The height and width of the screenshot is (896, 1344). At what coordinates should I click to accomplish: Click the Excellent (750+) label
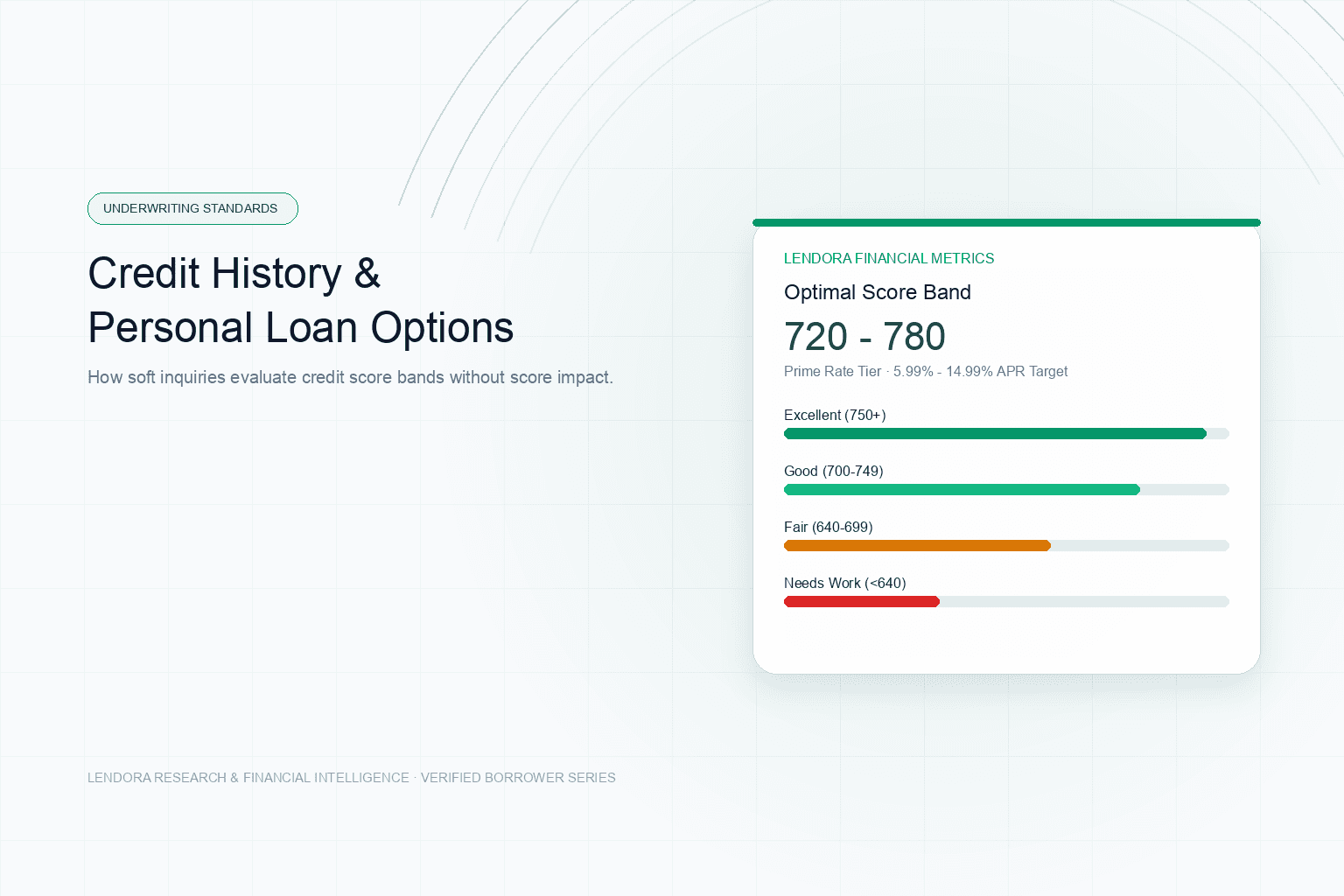(x=835, y=415)
